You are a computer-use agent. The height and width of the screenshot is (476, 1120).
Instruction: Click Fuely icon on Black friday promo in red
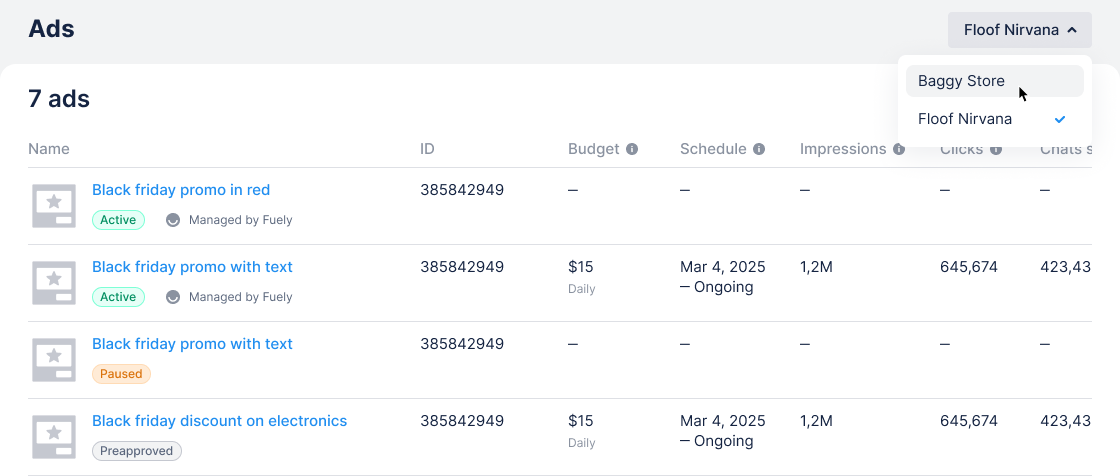(x=173, y=220)
